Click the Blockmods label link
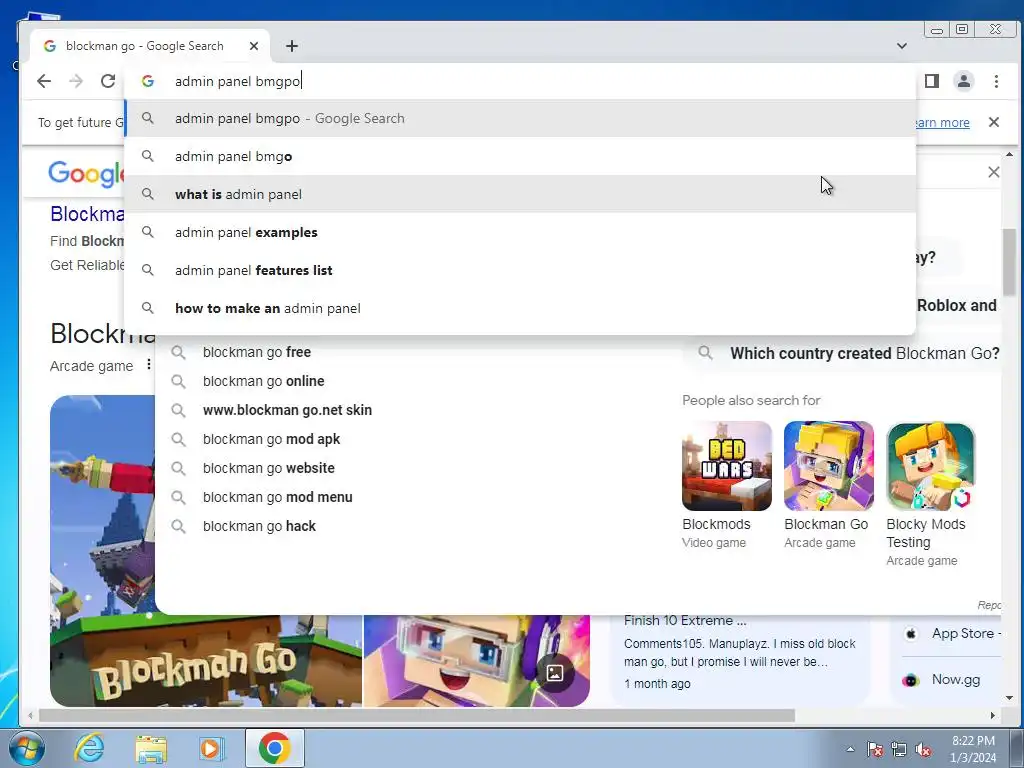 pyautogui.click(x=716, y=524)
